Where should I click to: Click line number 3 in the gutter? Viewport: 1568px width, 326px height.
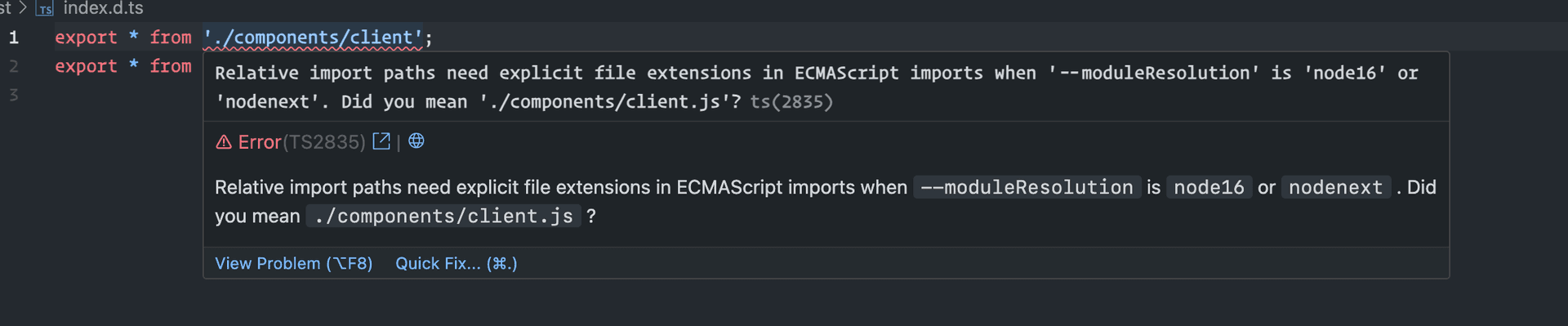pos(14,95)
